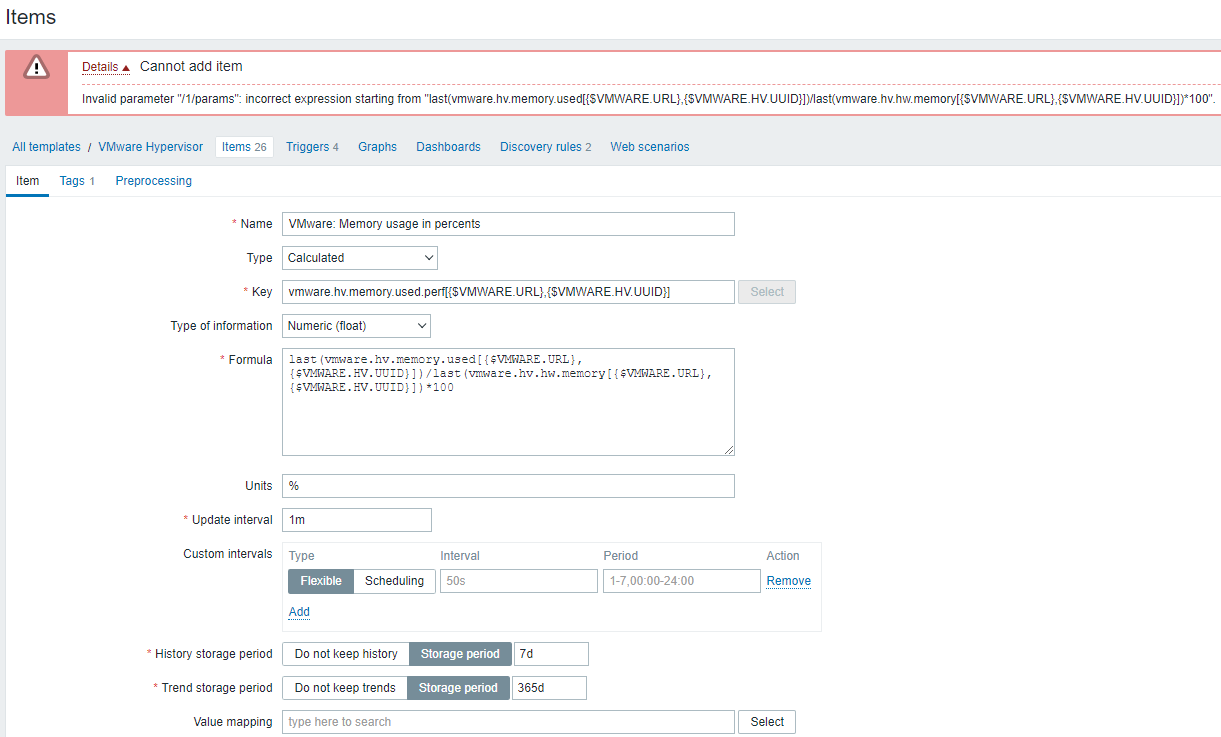The image size is (1221, 737).
Task: Switch to the Preprocessing tab
Action: point(153,180)
